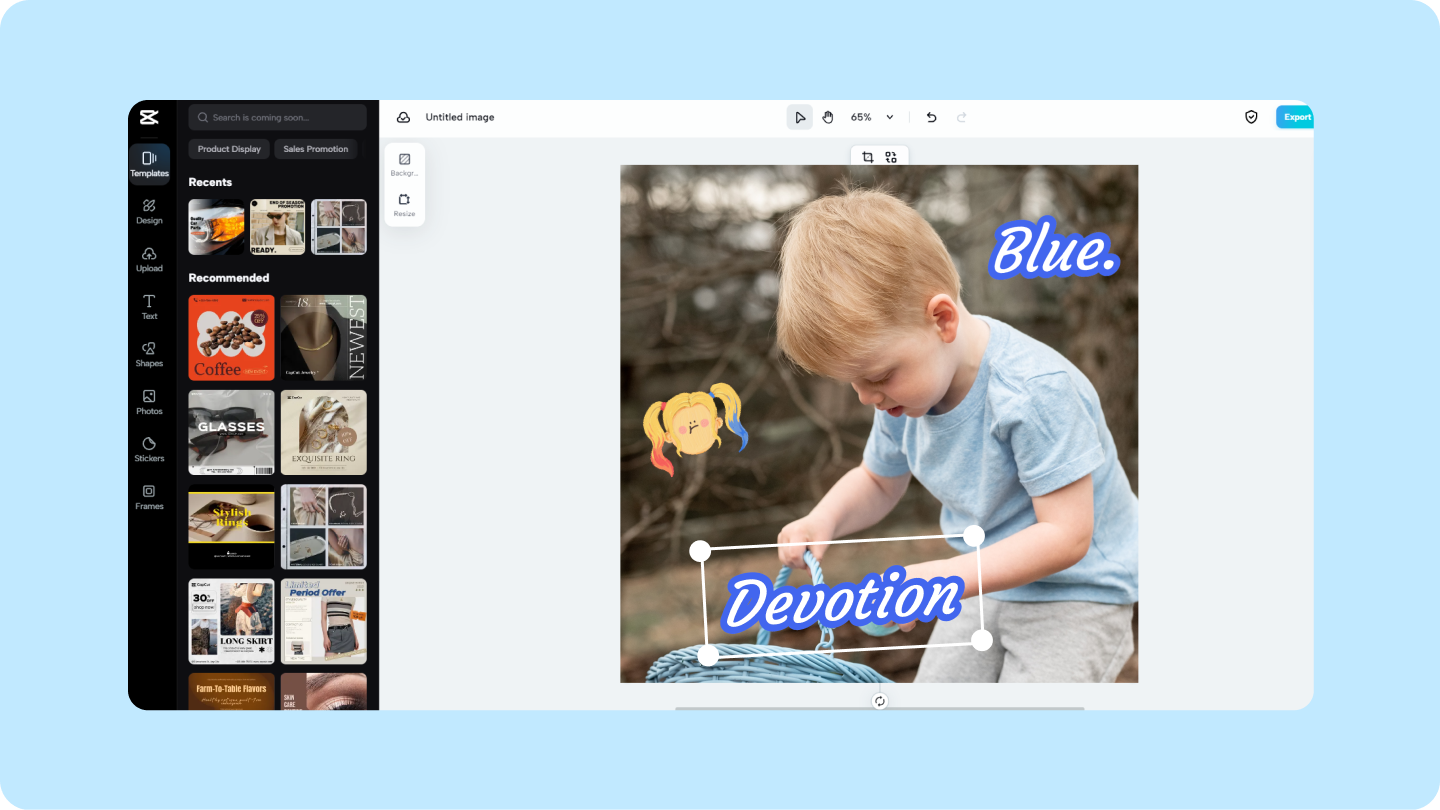Click the shield protection icon
Viewport: 1440px width, 810px height.
1251,117
